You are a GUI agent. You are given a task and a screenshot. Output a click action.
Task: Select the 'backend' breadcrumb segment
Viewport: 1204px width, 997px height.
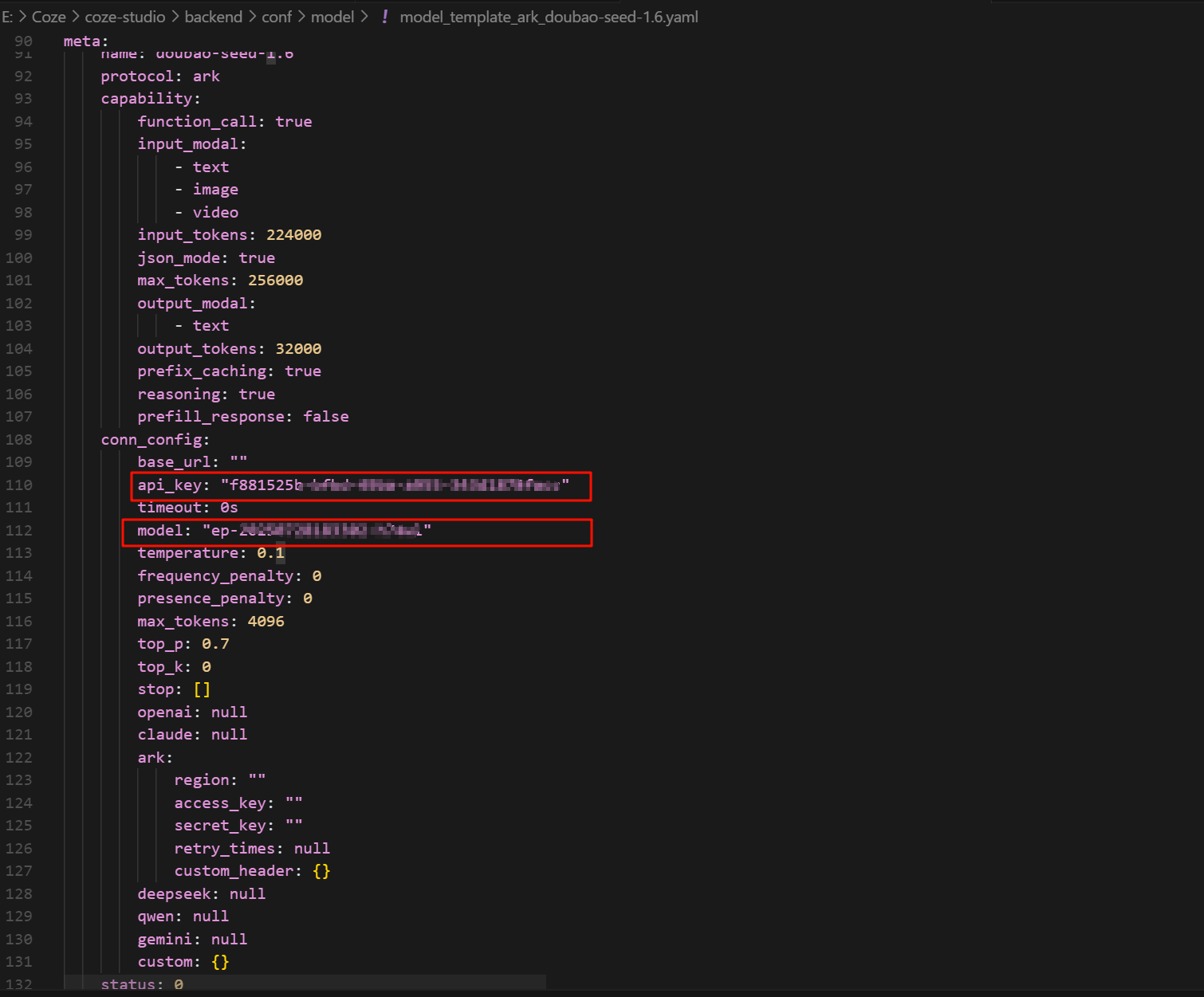pos(213,17)
